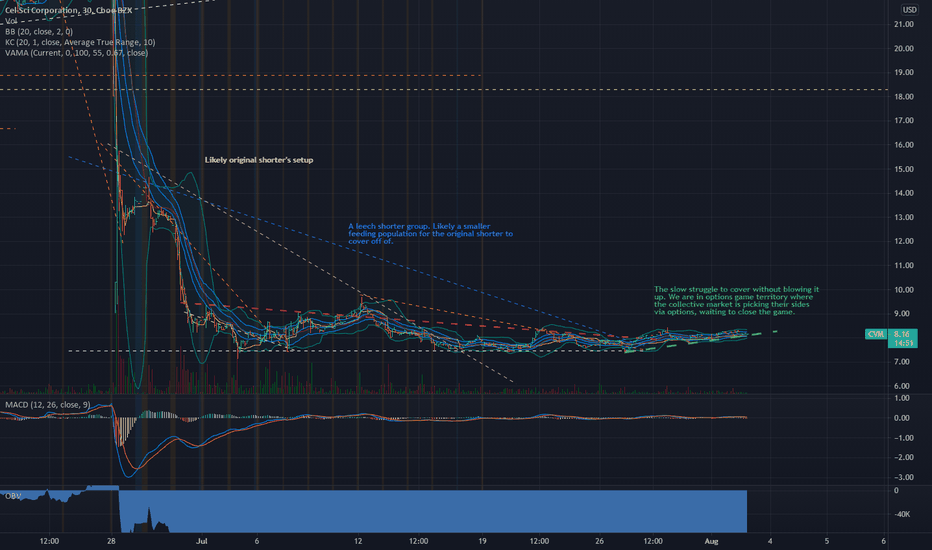Select the BB (20, close, 2, 0) indicator

tap(39, 32)
